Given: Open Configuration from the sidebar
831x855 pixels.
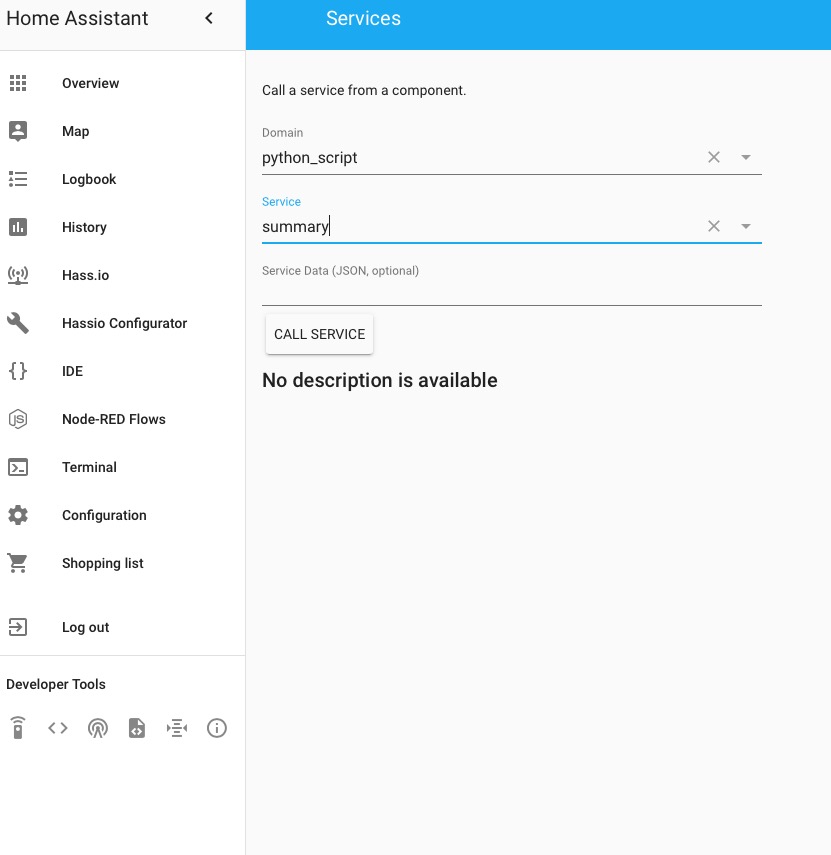Looking at the screenshot, I should click(x=123, y=515).
